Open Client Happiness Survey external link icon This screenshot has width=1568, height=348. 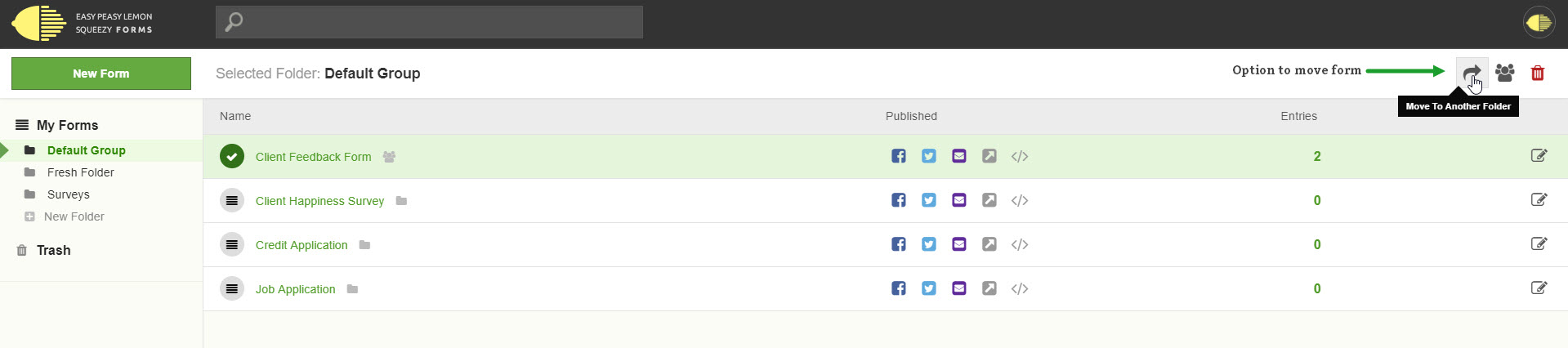click(x=989, y=200)
